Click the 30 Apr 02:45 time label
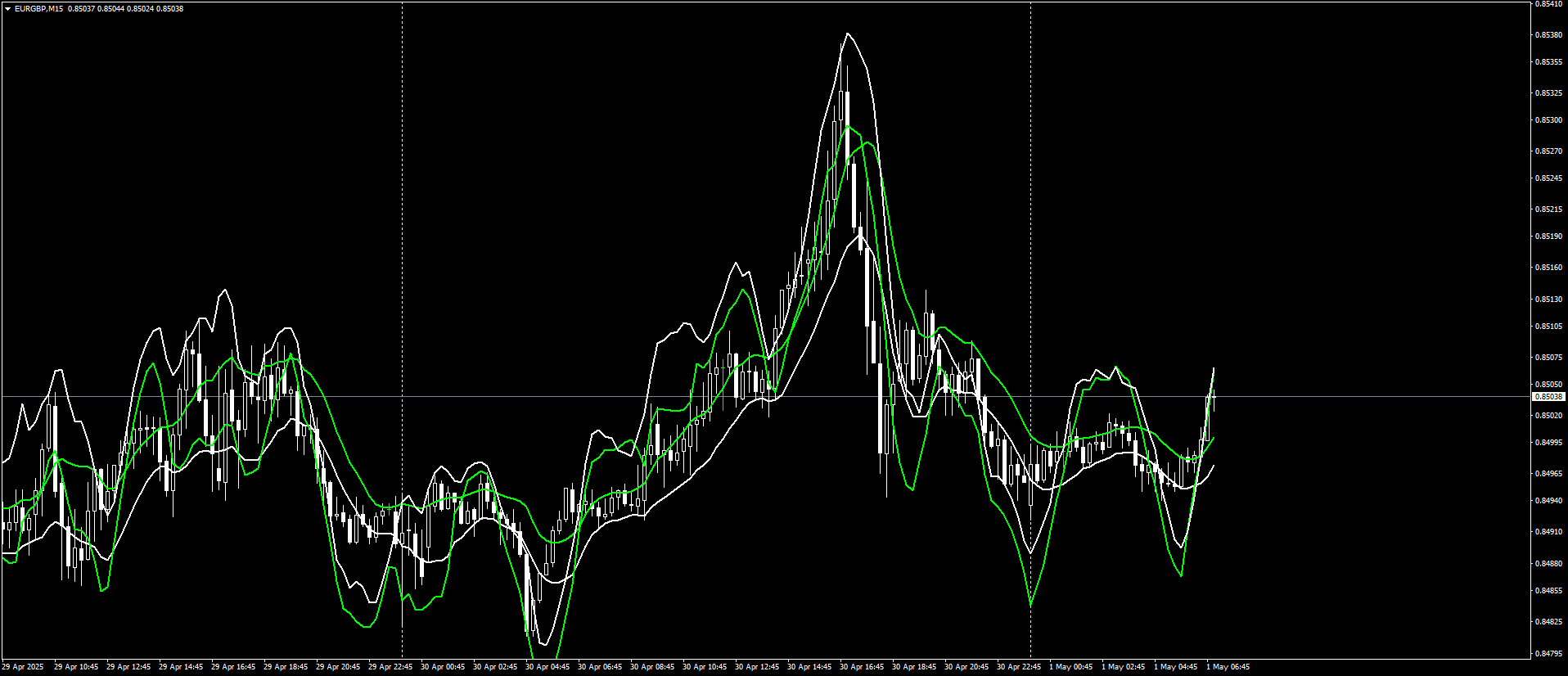 (x=495, y=667)
